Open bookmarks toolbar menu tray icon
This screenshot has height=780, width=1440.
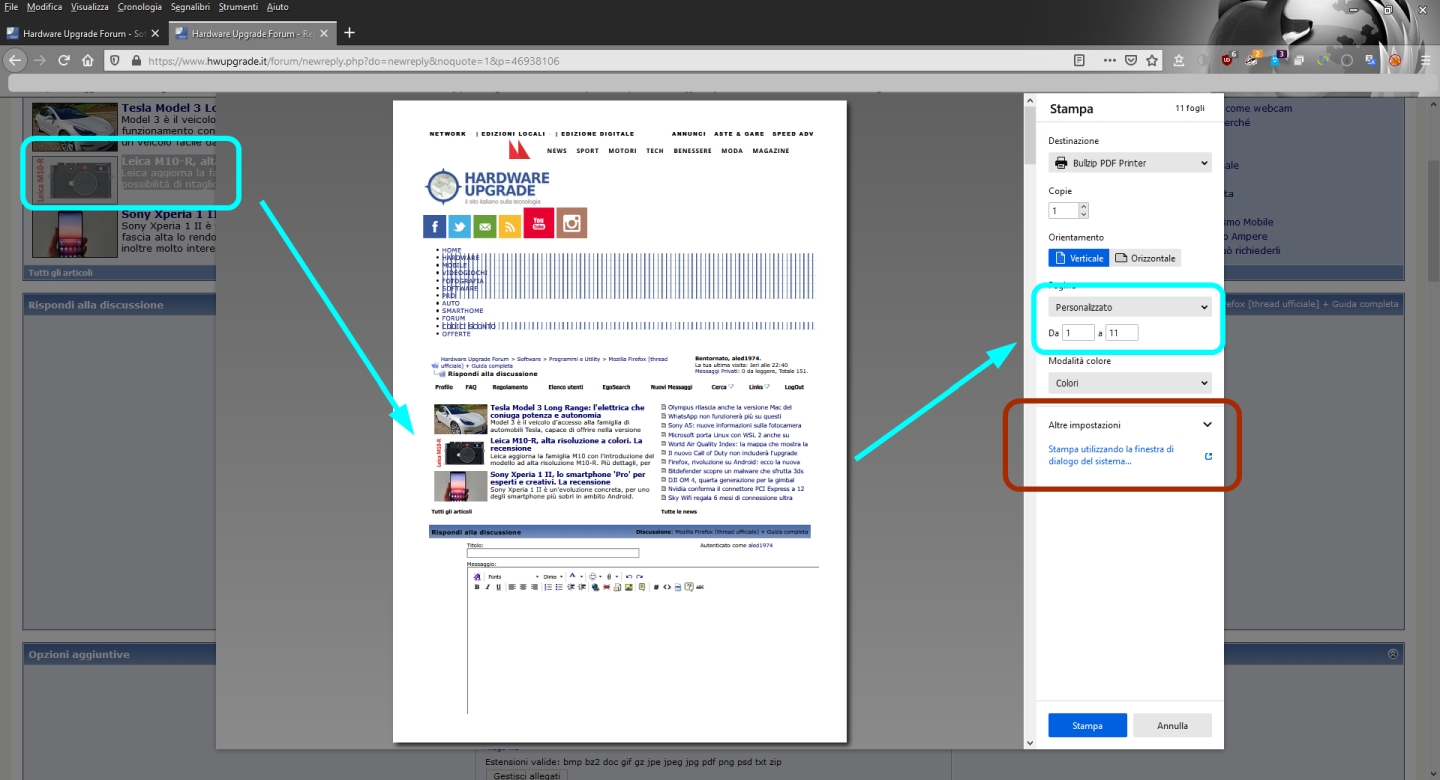pos(1179,60)
